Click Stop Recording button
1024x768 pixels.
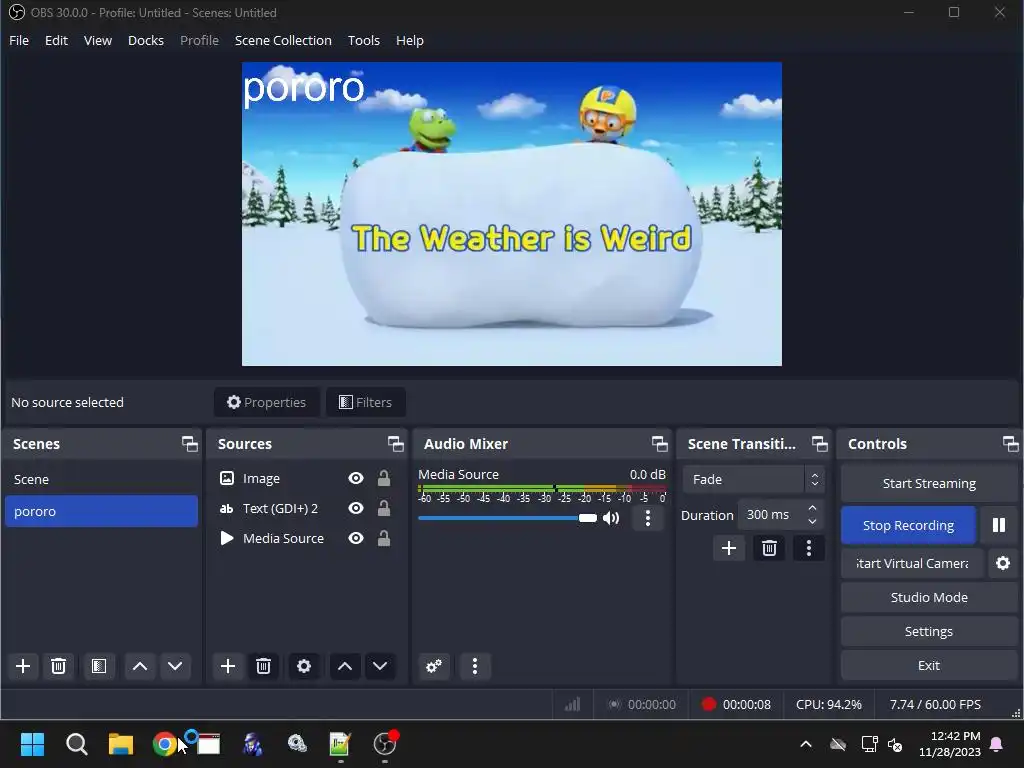pyautogui.click(x=908, y=525)
